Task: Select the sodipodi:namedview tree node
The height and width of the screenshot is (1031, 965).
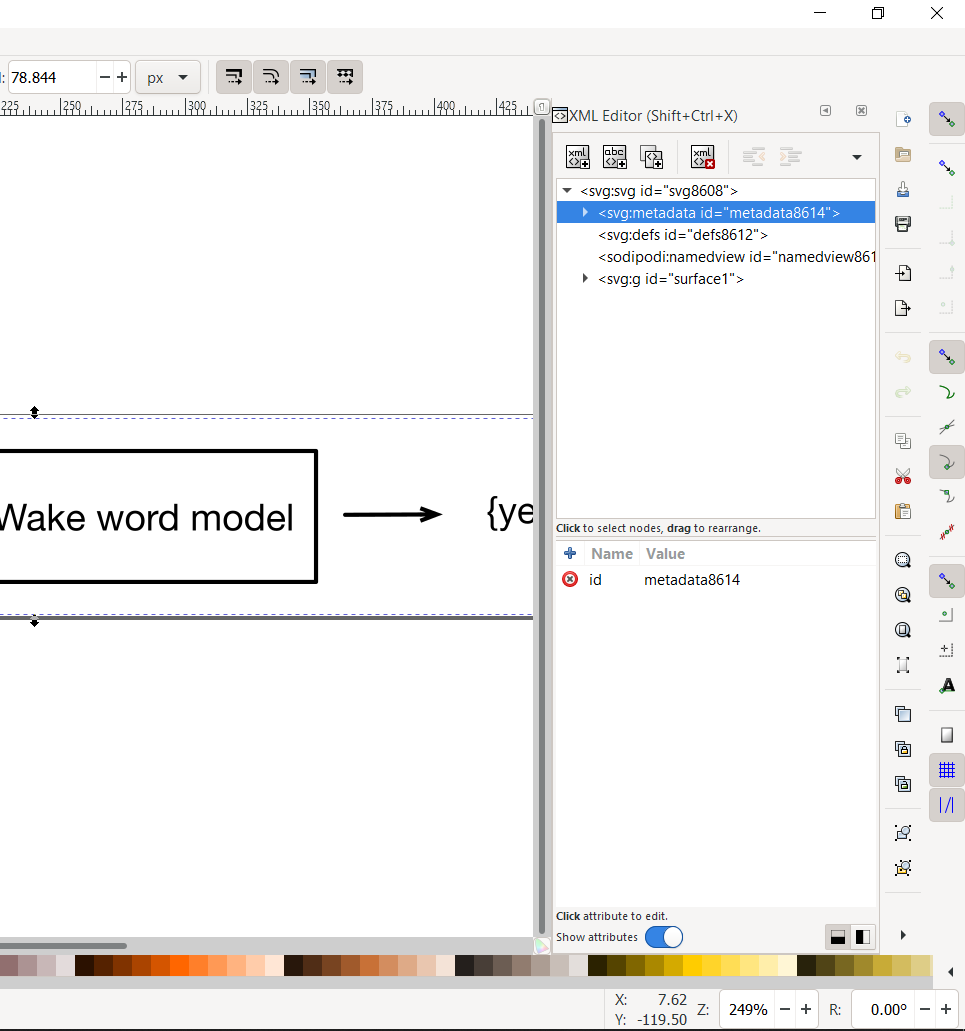Action: [x=736, y=257]
